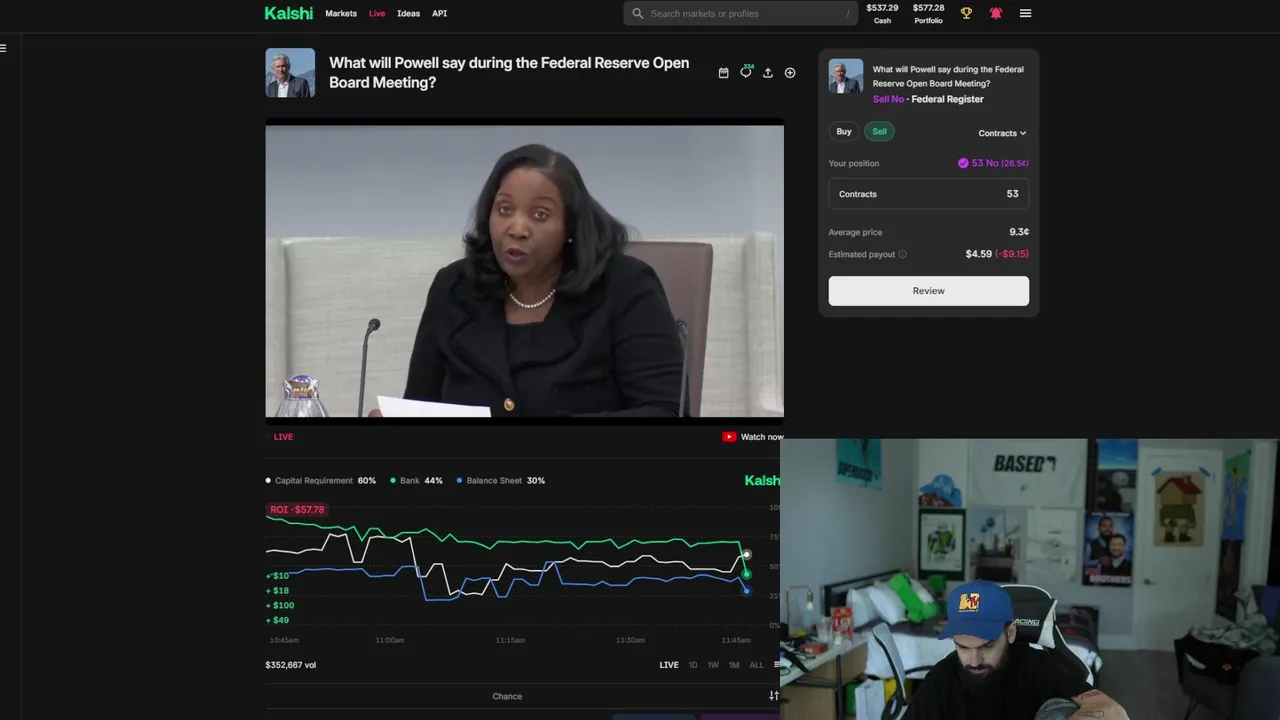
Task: Open the calendar icon next to market title
Action: [x=724, y=73]
